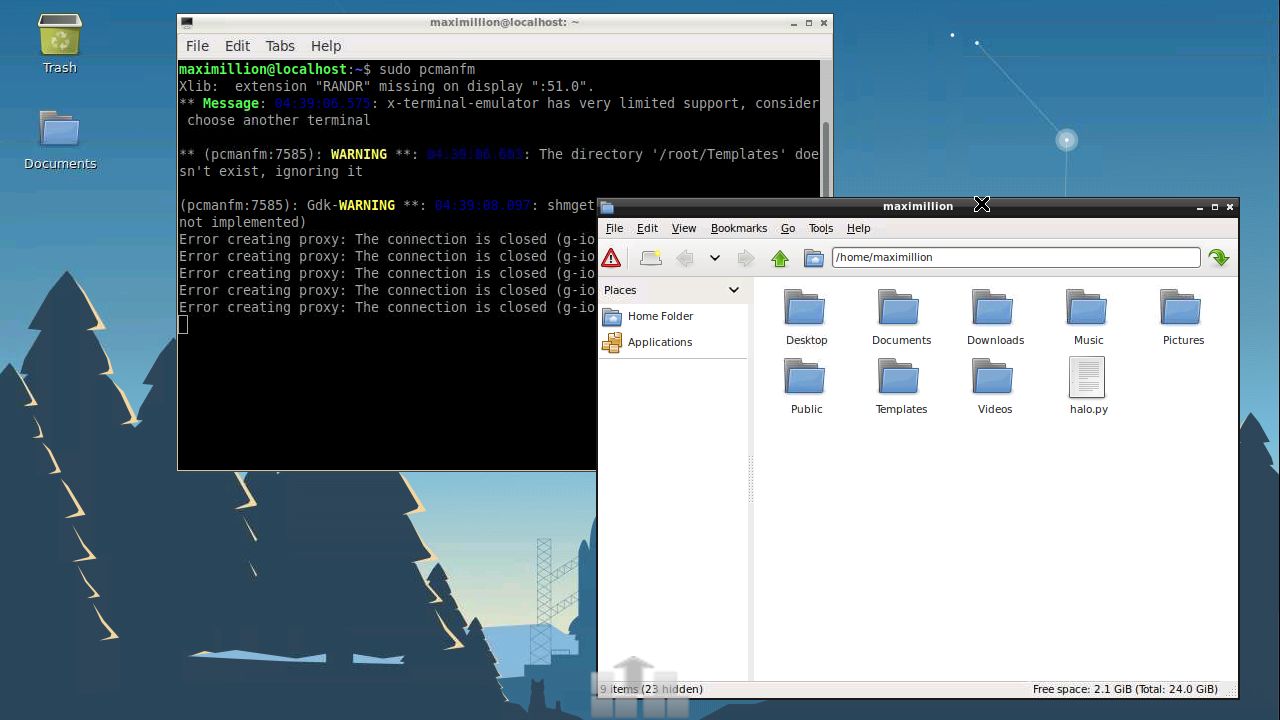Expand the Places combo box
1280x720 pixels.
coord(672,290)
